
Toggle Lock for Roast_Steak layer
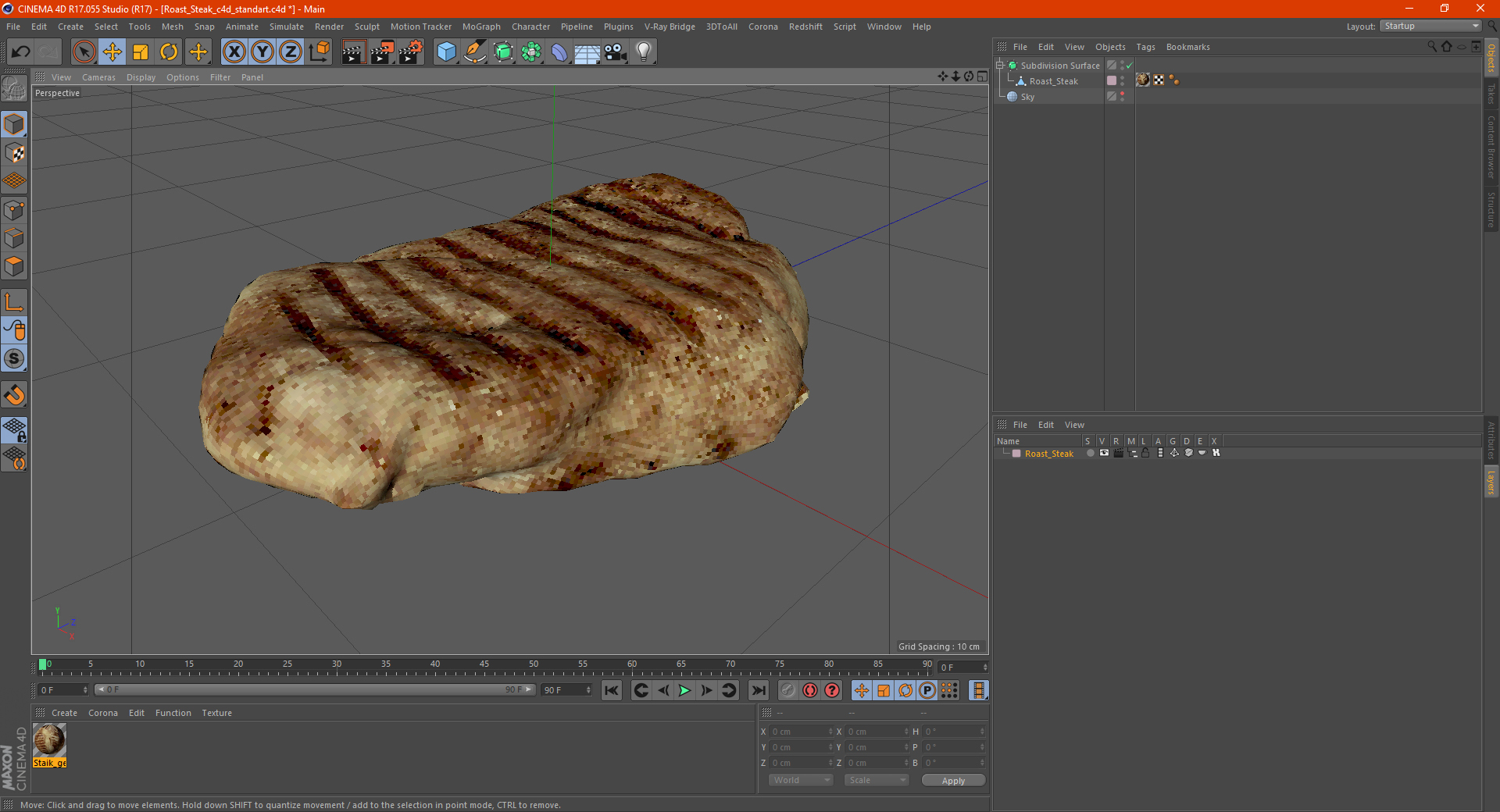tap(1145, 453)
